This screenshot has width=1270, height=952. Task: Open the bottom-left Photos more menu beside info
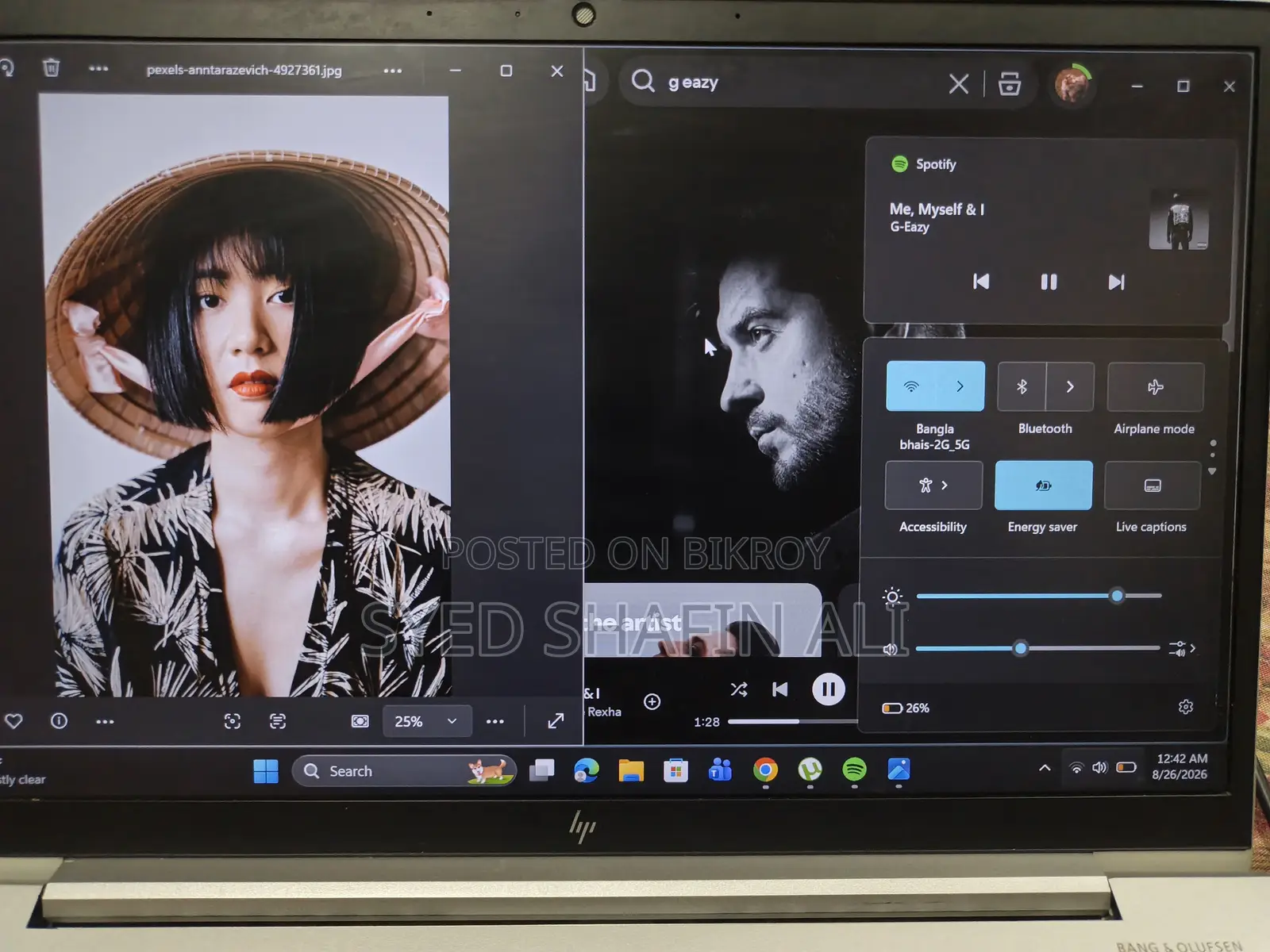(x=105, y=721)
